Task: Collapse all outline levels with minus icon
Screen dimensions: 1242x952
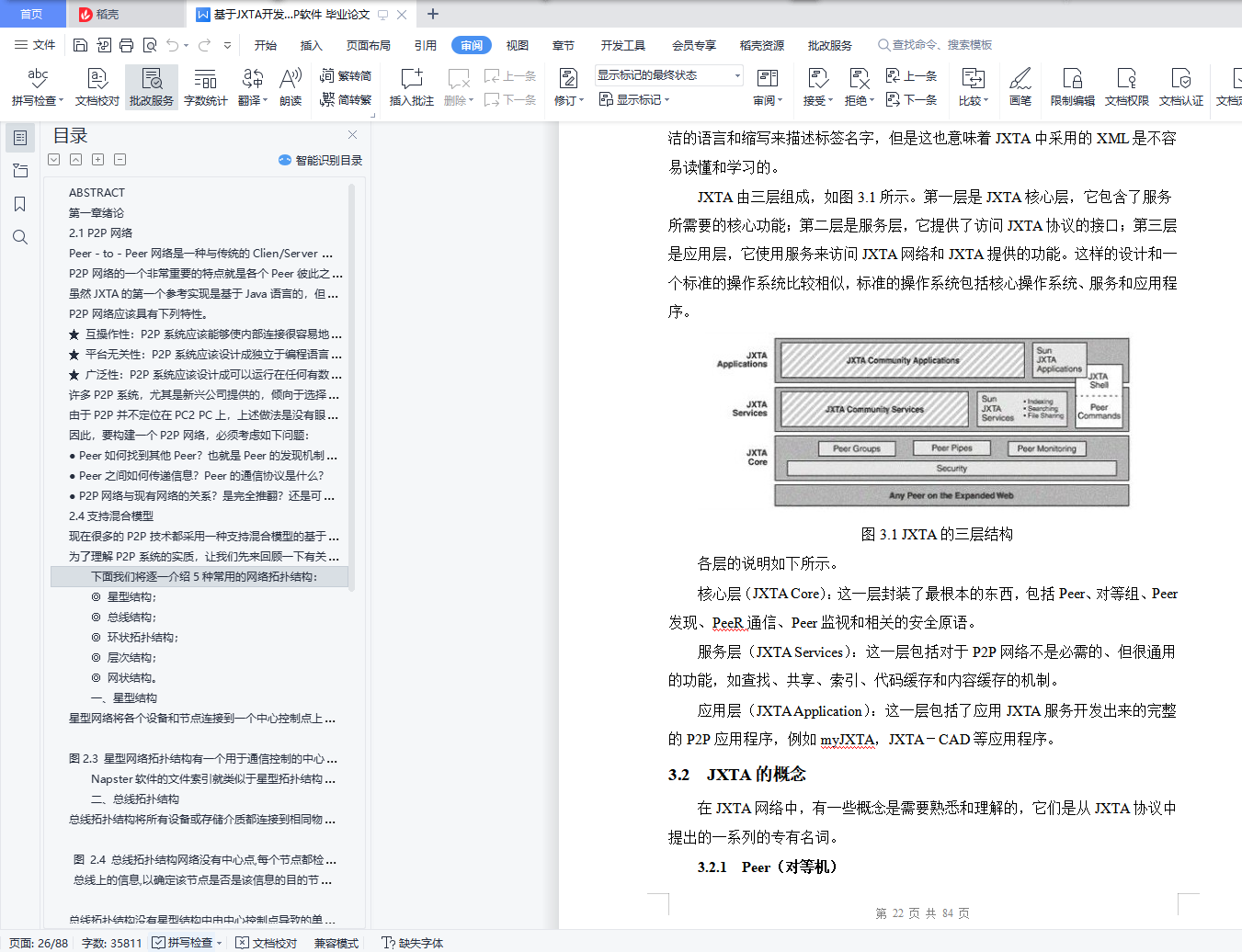Action: tap(120, 160)
